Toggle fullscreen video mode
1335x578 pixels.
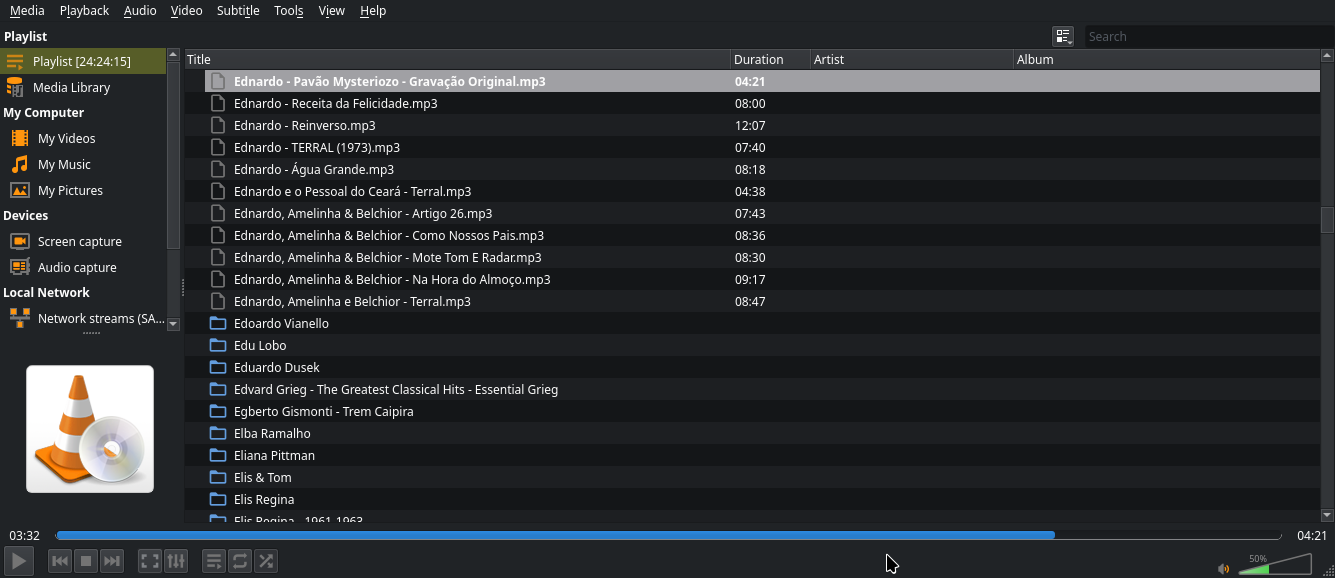150,561
